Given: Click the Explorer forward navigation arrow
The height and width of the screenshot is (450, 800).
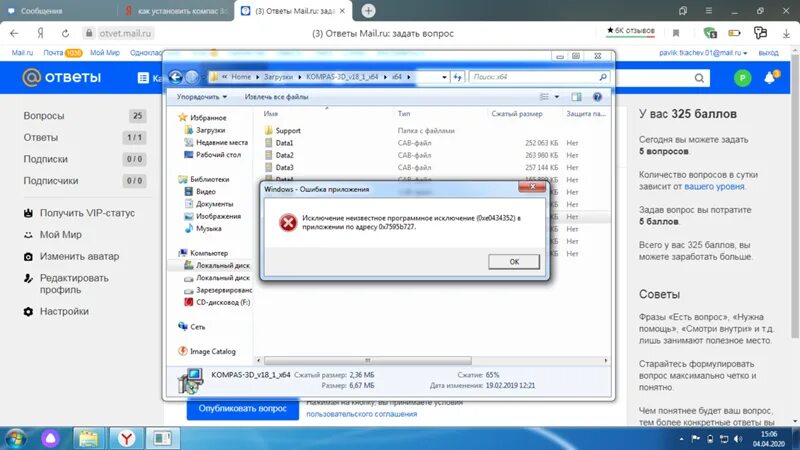Looking at the screenshot, I should click(x=192, y=77).
